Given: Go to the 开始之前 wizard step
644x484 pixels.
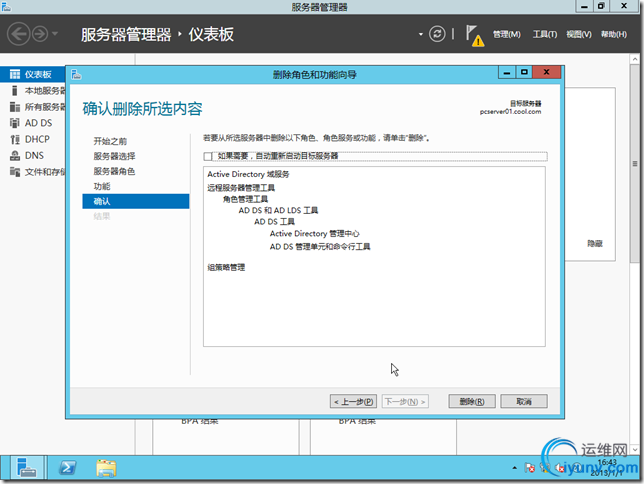Looking at the screenshot, I should 110,141.
